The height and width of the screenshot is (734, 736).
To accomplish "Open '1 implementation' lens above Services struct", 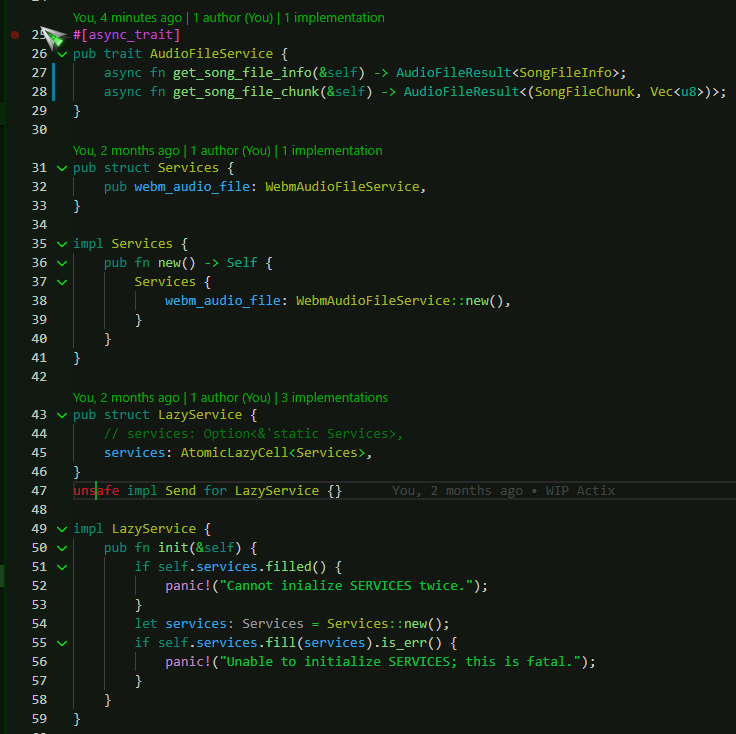I will click(332, 151).
